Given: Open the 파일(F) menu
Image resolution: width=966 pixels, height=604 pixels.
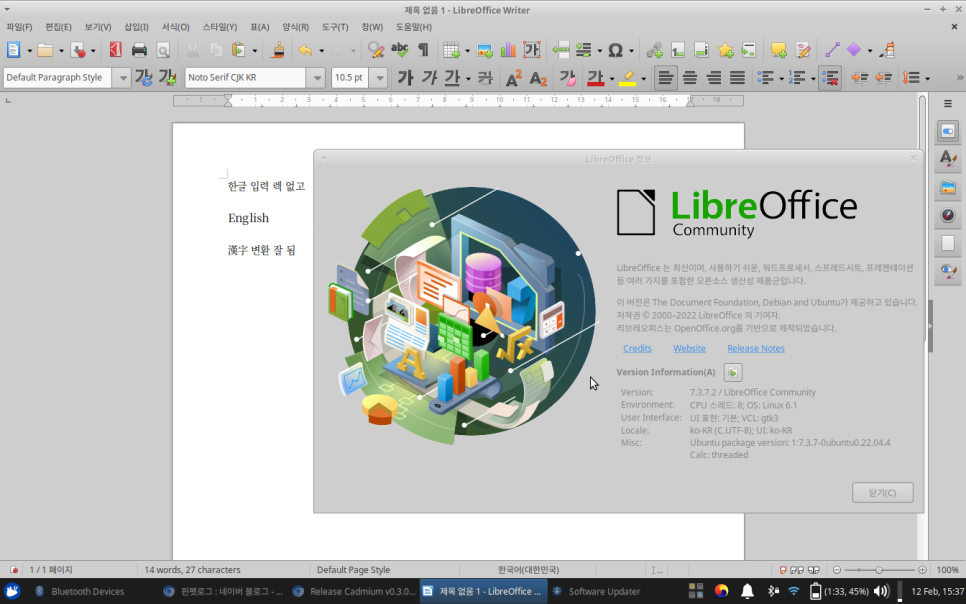Looking at the screenshot, I should (x=19, y=27).
